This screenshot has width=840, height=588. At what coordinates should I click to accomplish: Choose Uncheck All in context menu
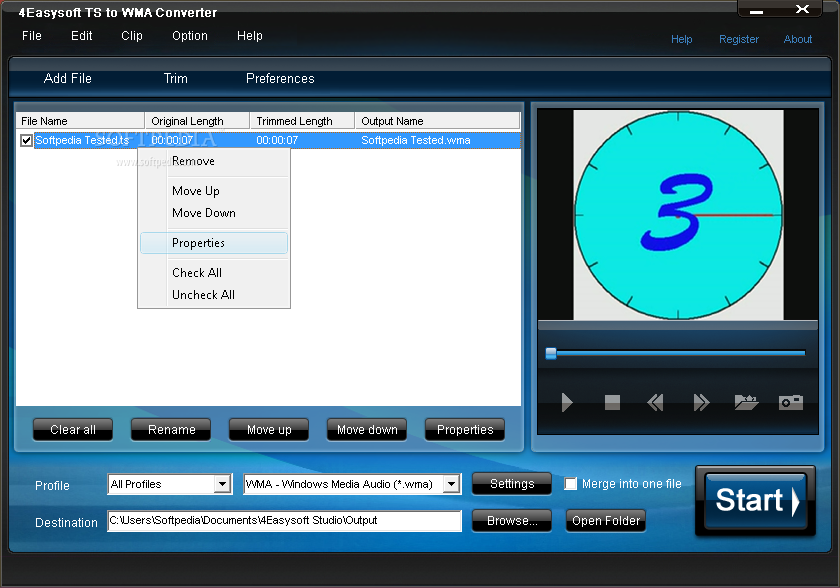(x=214, y=295)
